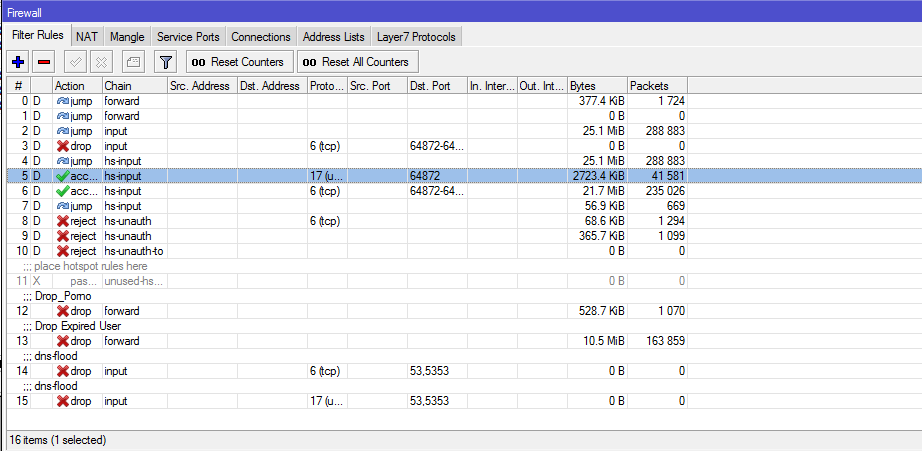This screenshot has width=922, height=460.
Task: Open the Mangle tab
Action: click(127, 36)
